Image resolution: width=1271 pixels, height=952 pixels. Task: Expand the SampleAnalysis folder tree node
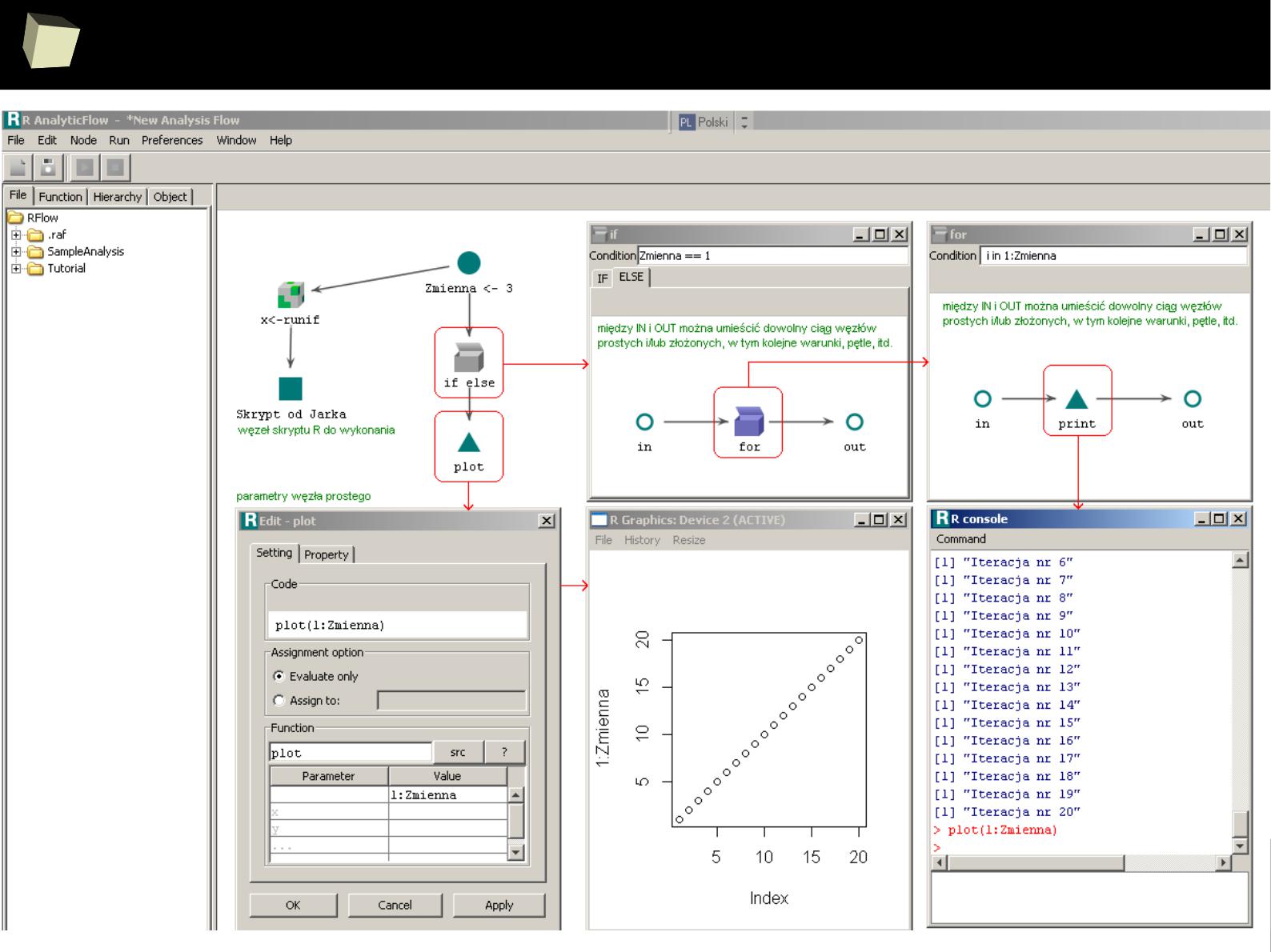tap(16, 251)
